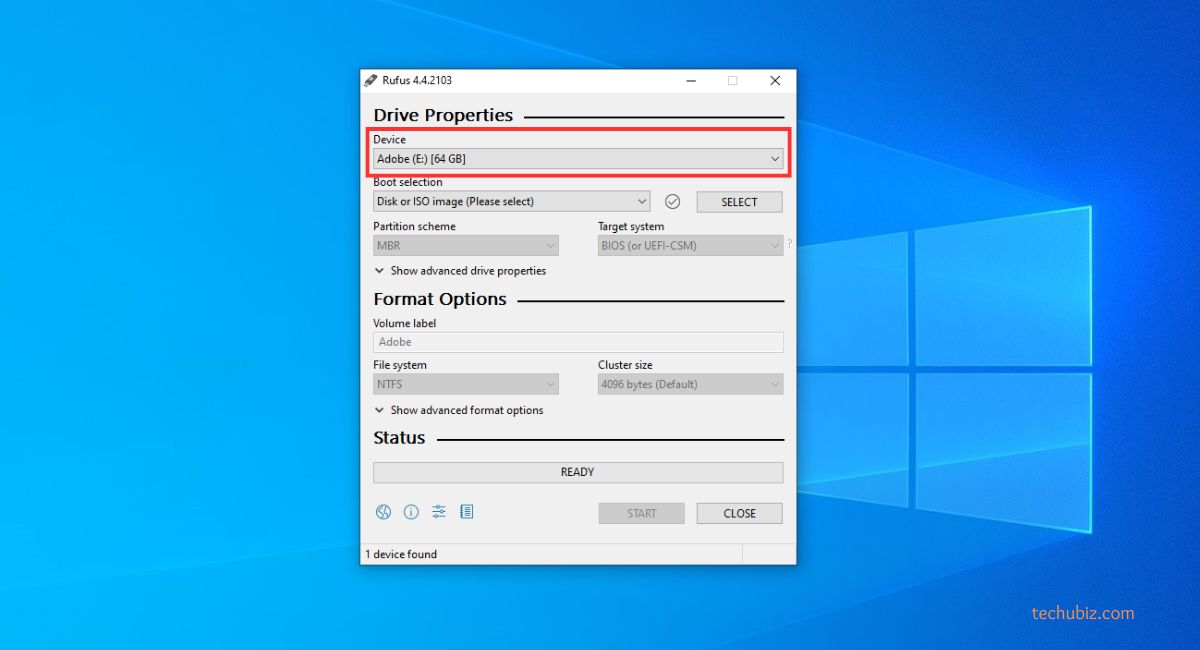
Task: Click the globe language icon
Action: point(383,512)
